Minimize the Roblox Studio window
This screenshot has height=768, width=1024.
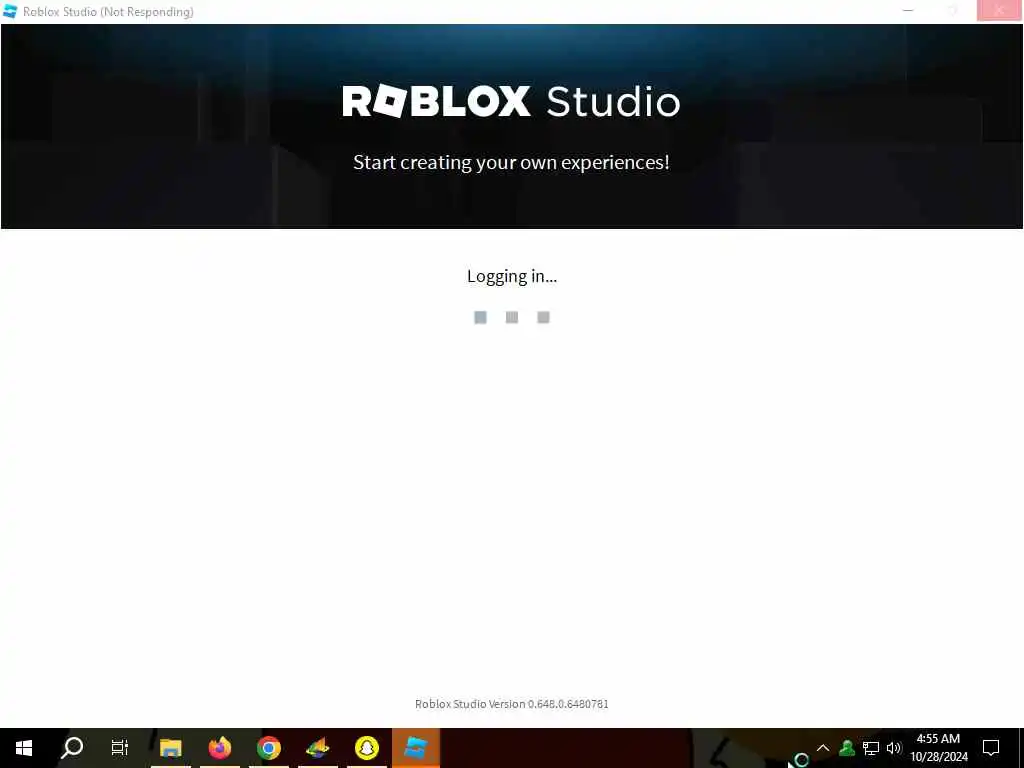(908, 10)
